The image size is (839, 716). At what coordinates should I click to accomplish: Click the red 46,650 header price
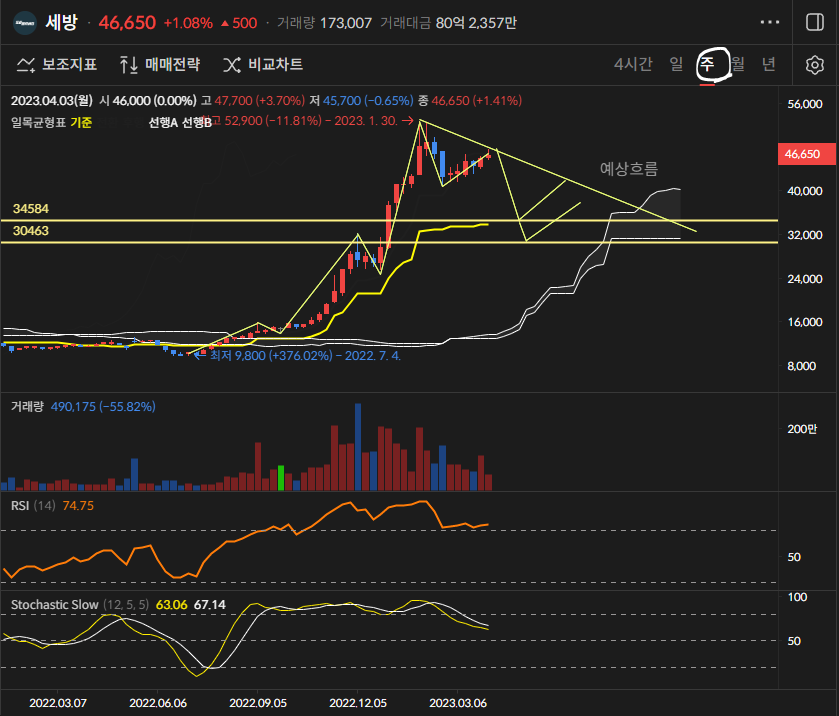127,22
